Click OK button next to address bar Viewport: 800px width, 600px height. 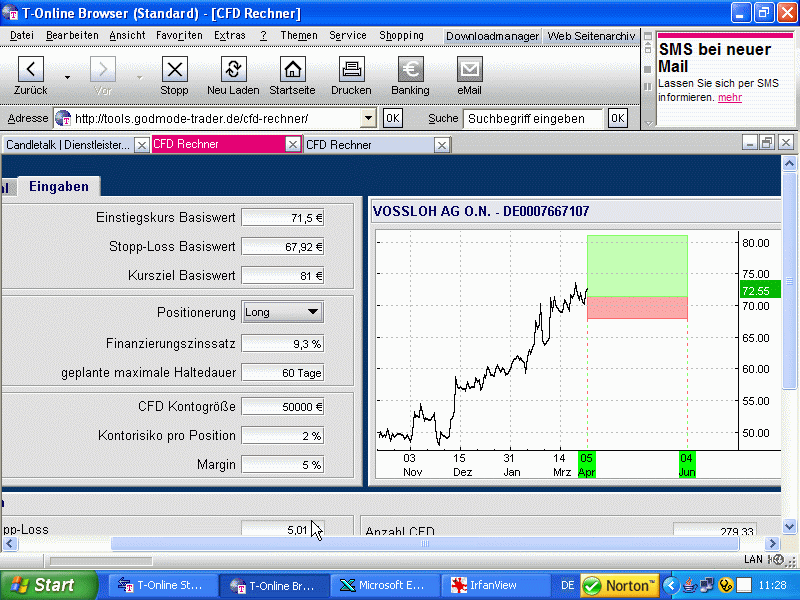pyautogui.click(x=392, y=118)
